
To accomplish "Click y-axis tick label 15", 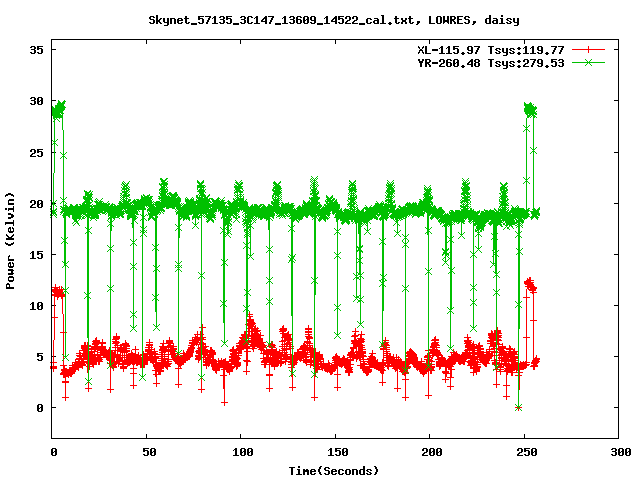I will [x=37, y=255].
